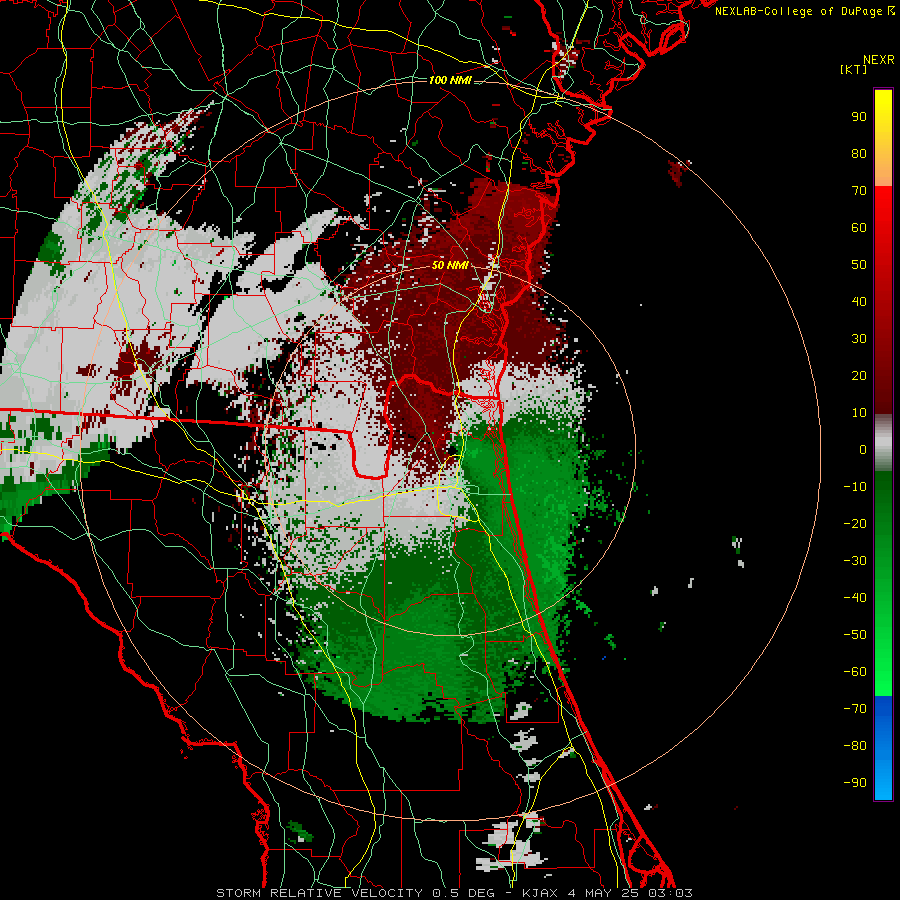This screenshot has width=900, height=900.
Task: Click the 60 knot scale value
Action: pyautogui.click(x=859, y=228)
